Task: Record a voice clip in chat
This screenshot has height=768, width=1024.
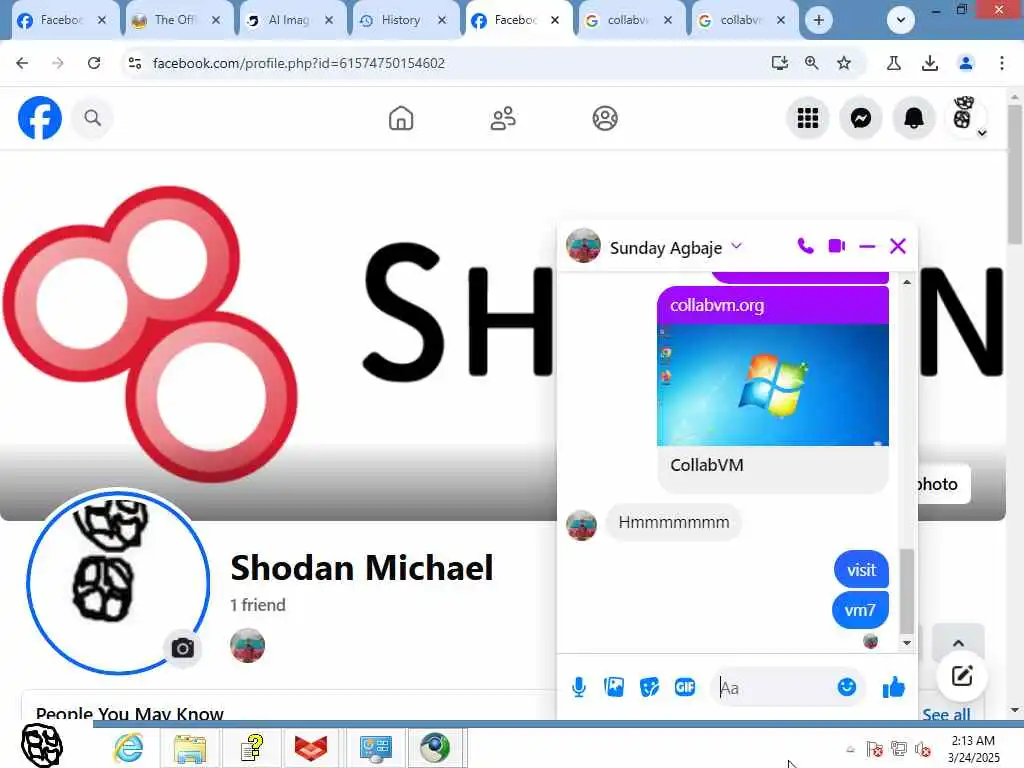Action: click(x=579, y=687)
